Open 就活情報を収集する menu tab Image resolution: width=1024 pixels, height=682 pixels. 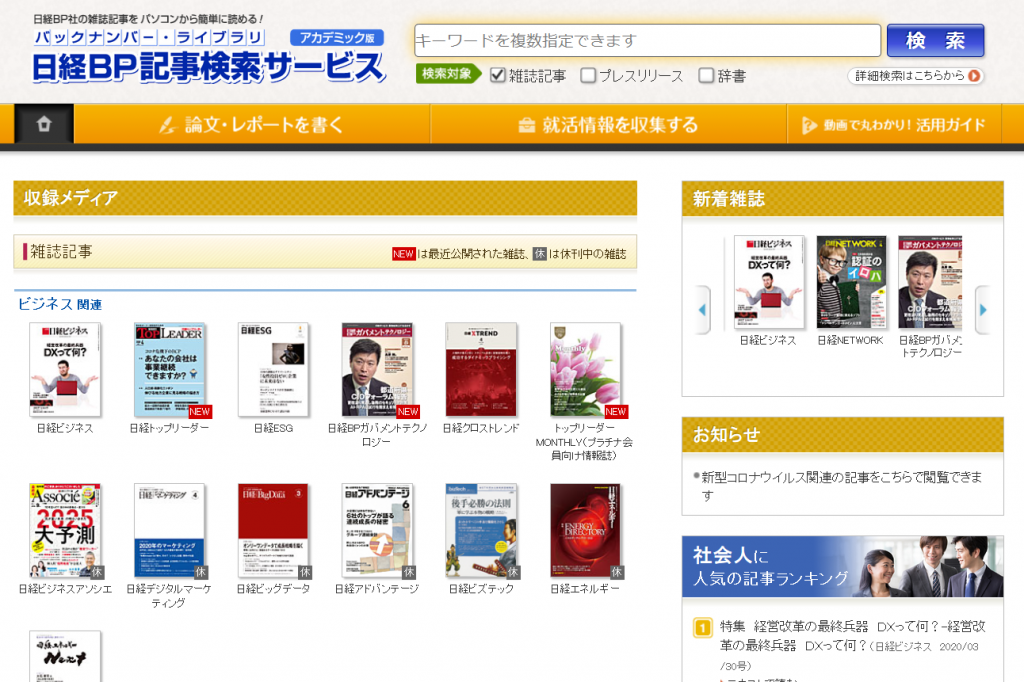click(608, 124)
